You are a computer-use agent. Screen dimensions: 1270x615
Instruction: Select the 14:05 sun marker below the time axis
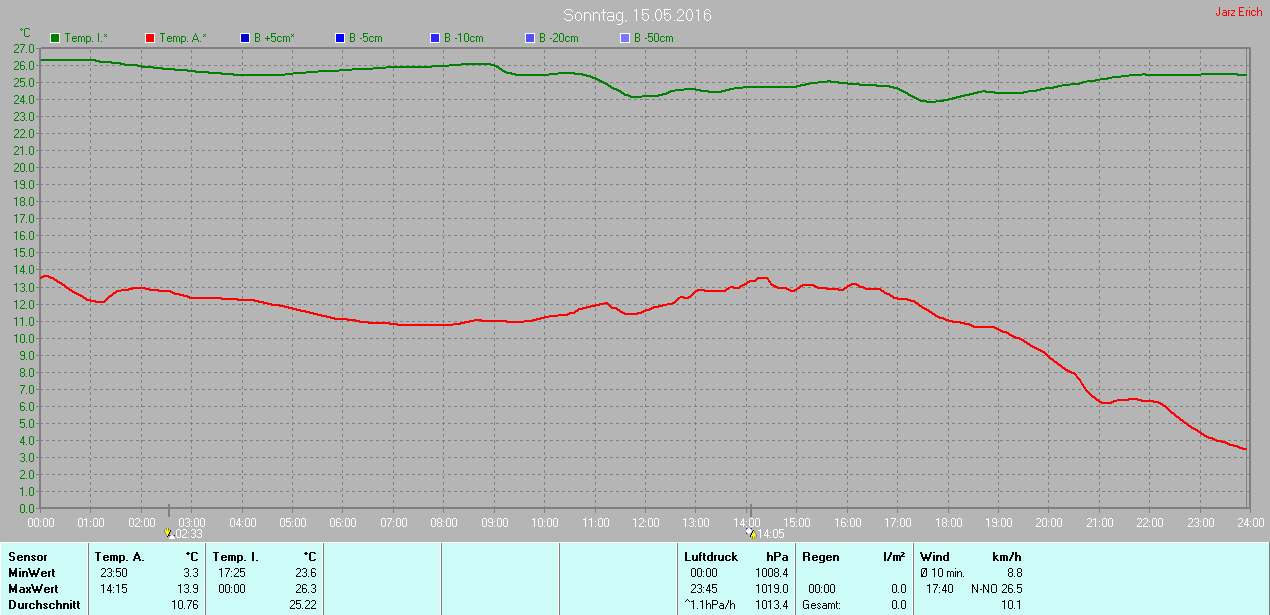click(x=750, y=534)
